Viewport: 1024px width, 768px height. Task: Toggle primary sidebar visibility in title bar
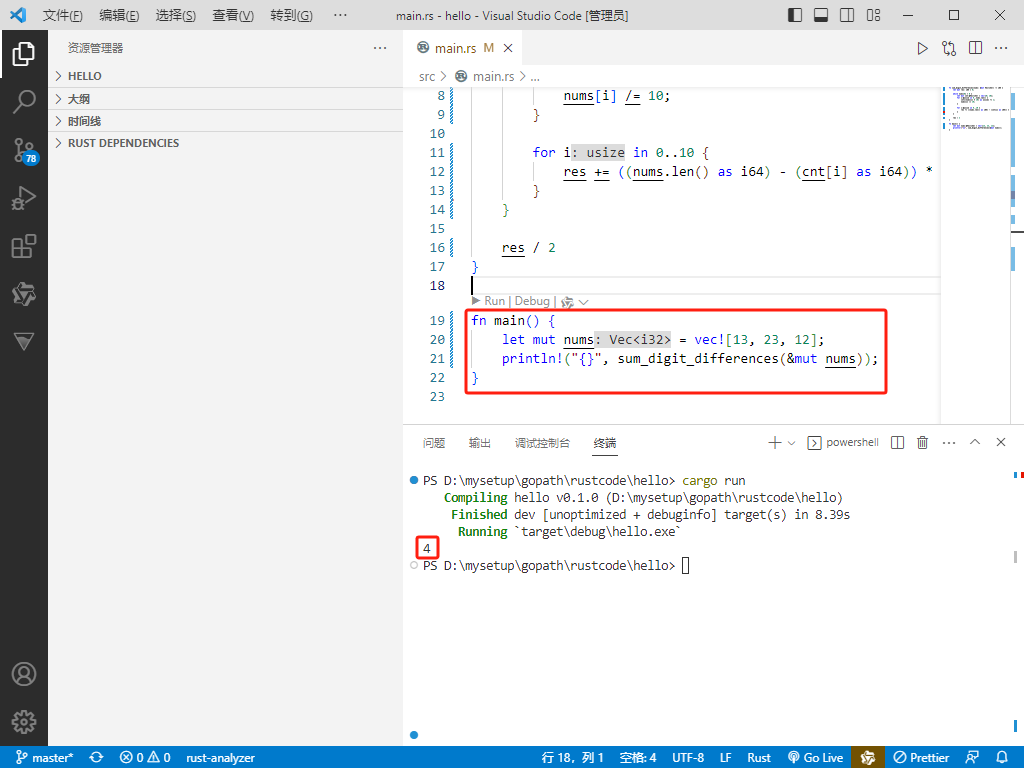pos(795,15)
